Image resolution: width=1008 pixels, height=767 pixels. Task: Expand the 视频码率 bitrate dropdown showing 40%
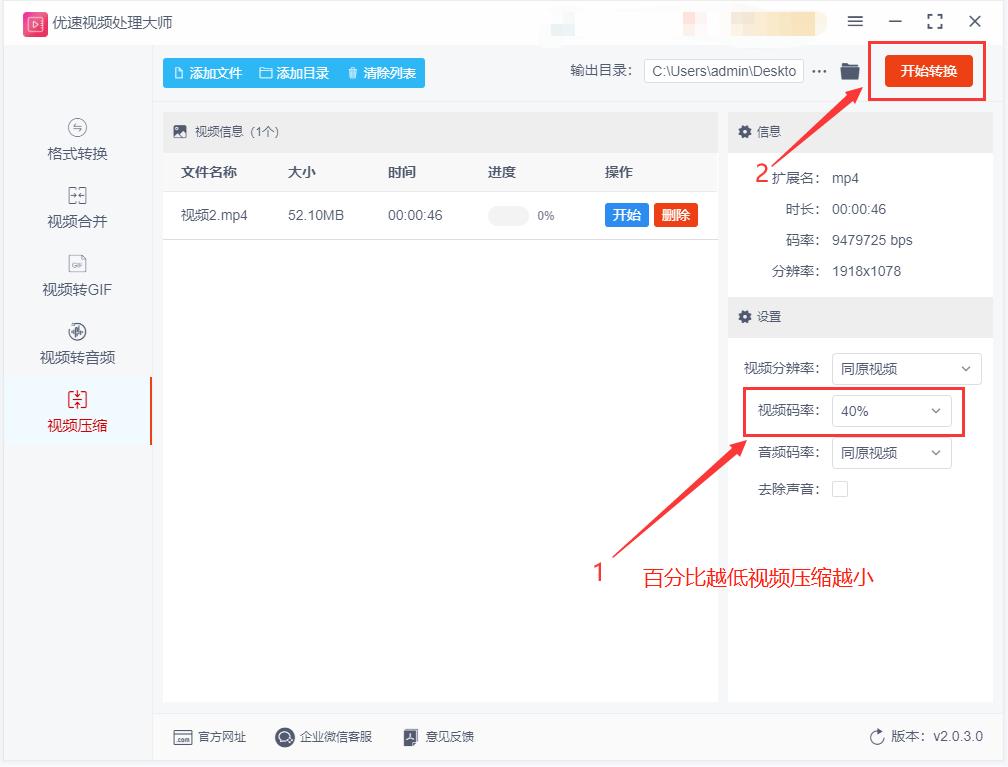point(893,411)
